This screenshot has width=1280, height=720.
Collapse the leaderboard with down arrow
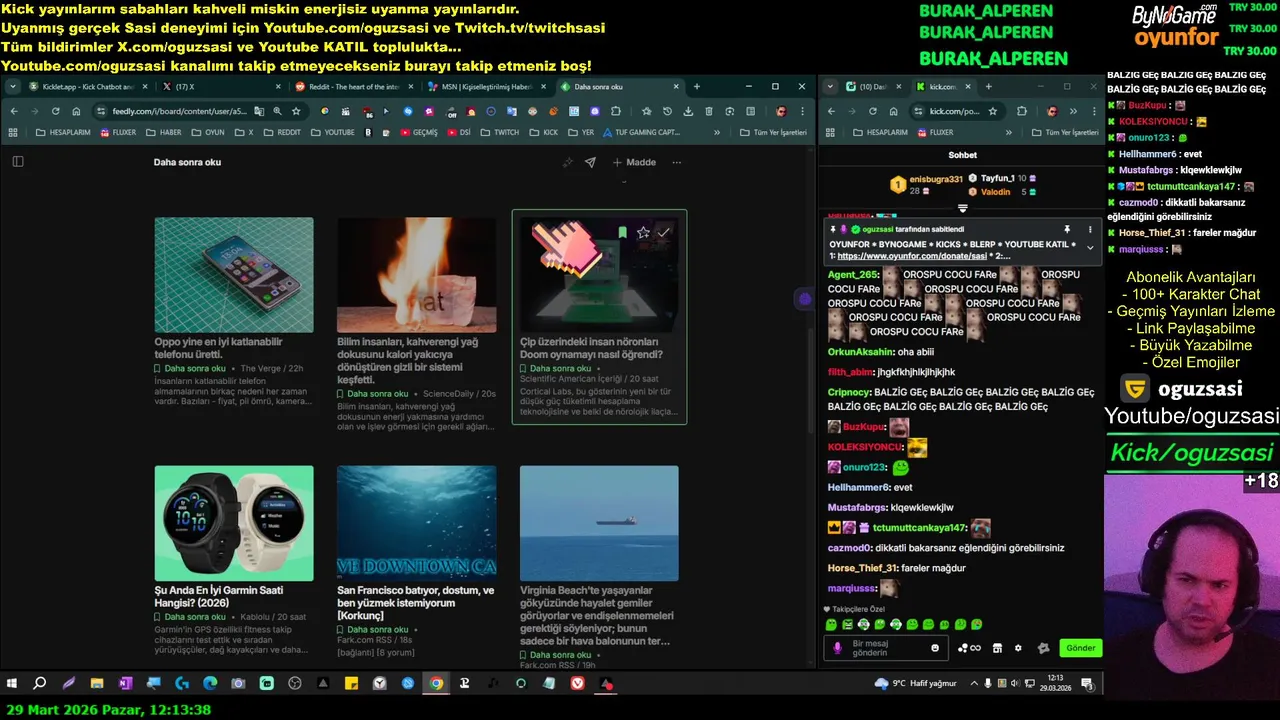coord(963,208)
